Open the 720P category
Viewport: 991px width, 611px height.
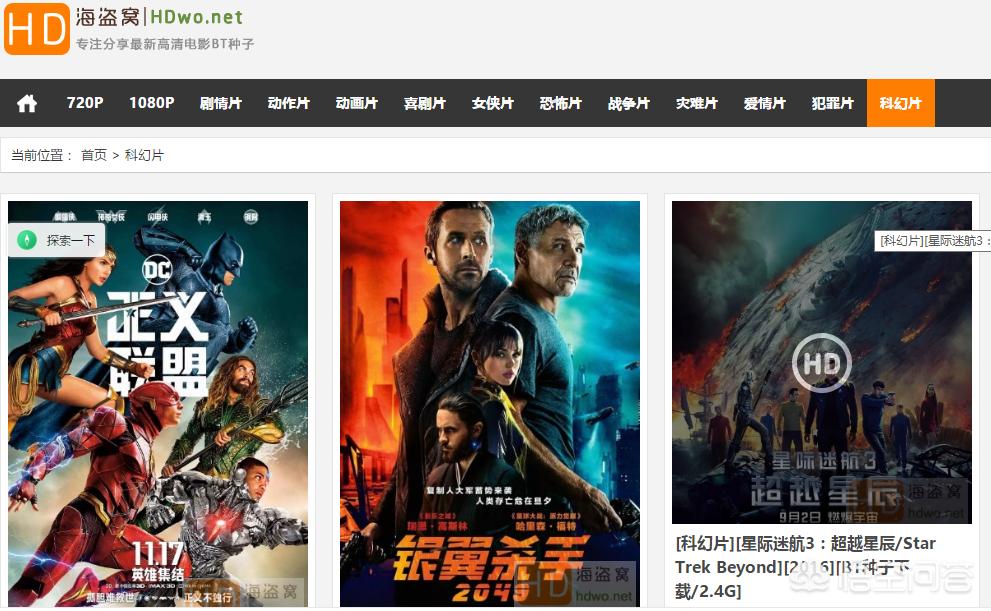(85, 103)
